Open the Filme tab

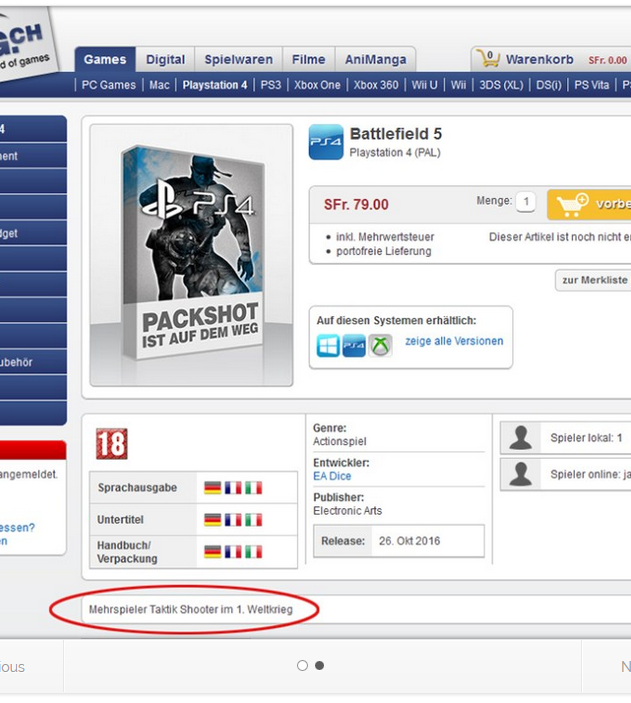point(309,60)
